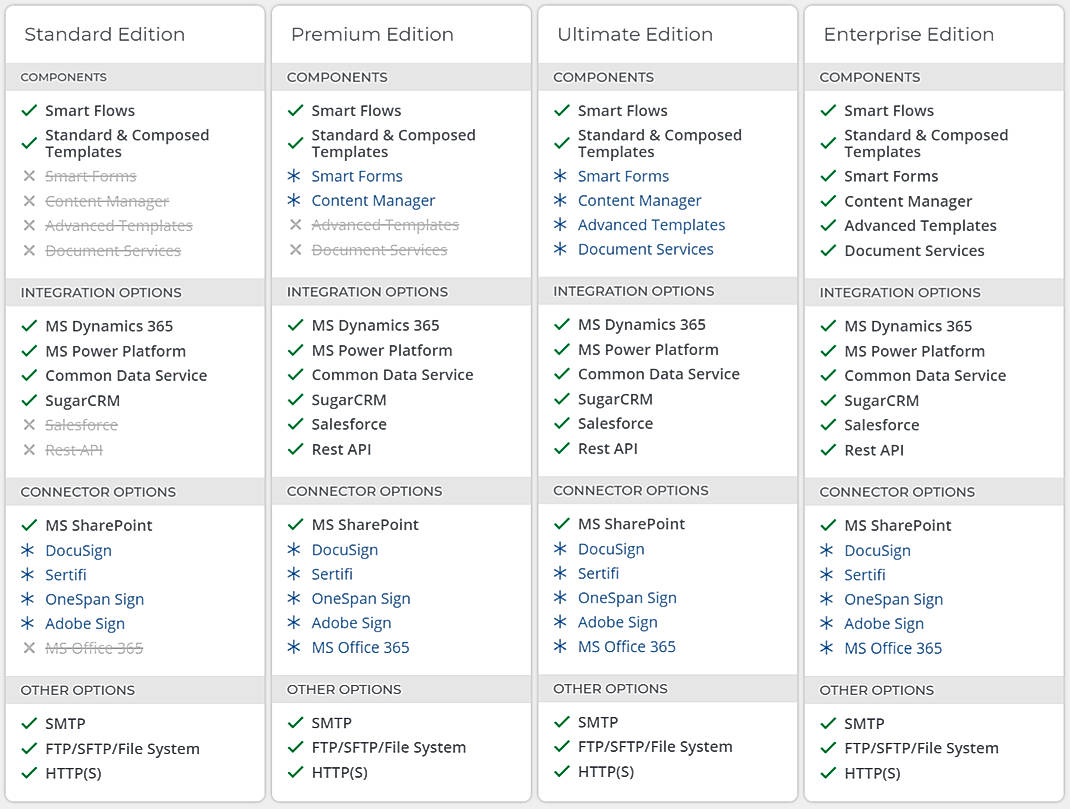Click the X icon next to Rest API under Standard Edition

coord(29,449)
